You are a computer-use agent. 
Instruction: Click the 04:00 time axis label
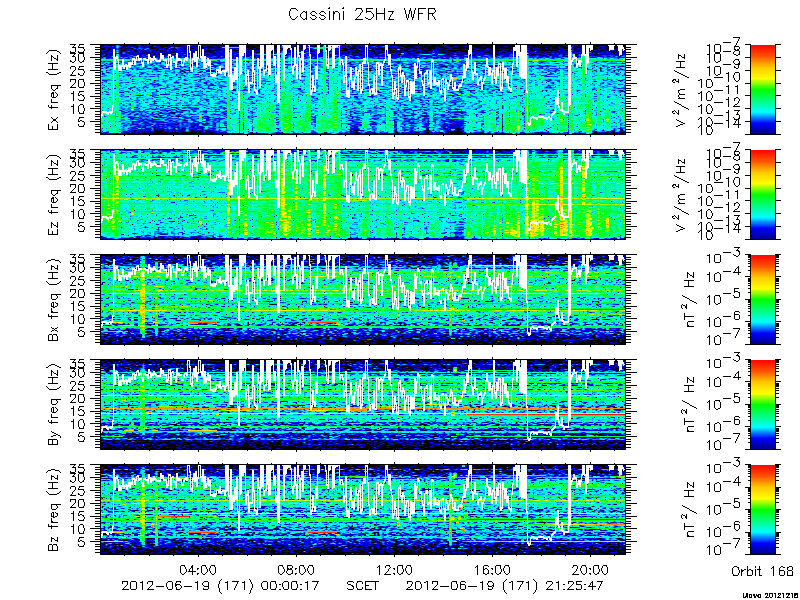[198, 569]
